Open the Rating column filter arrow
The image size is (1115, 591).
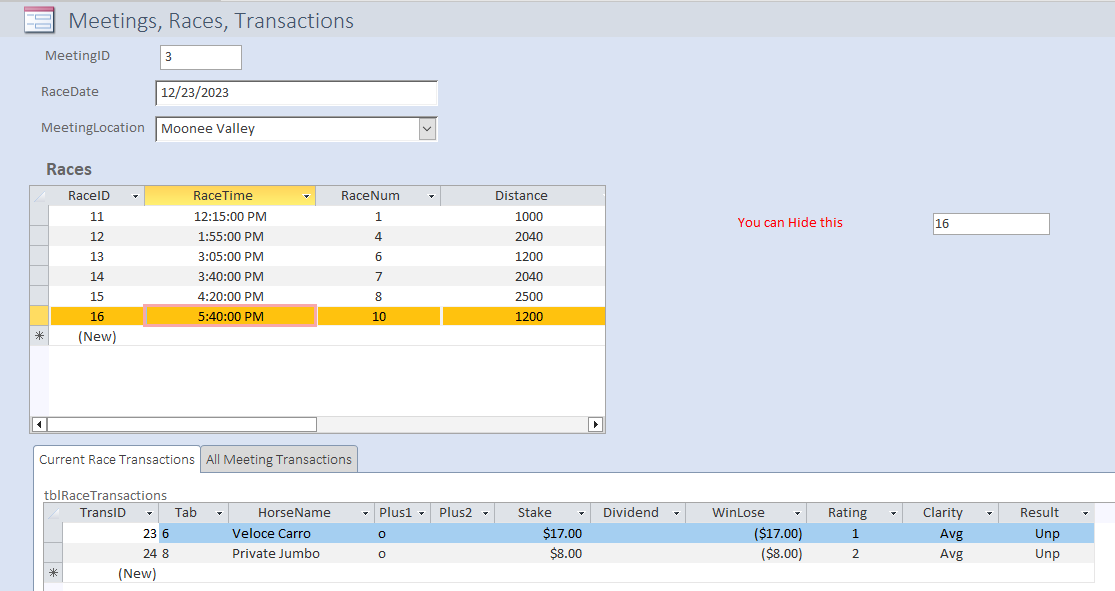[893, 513]
